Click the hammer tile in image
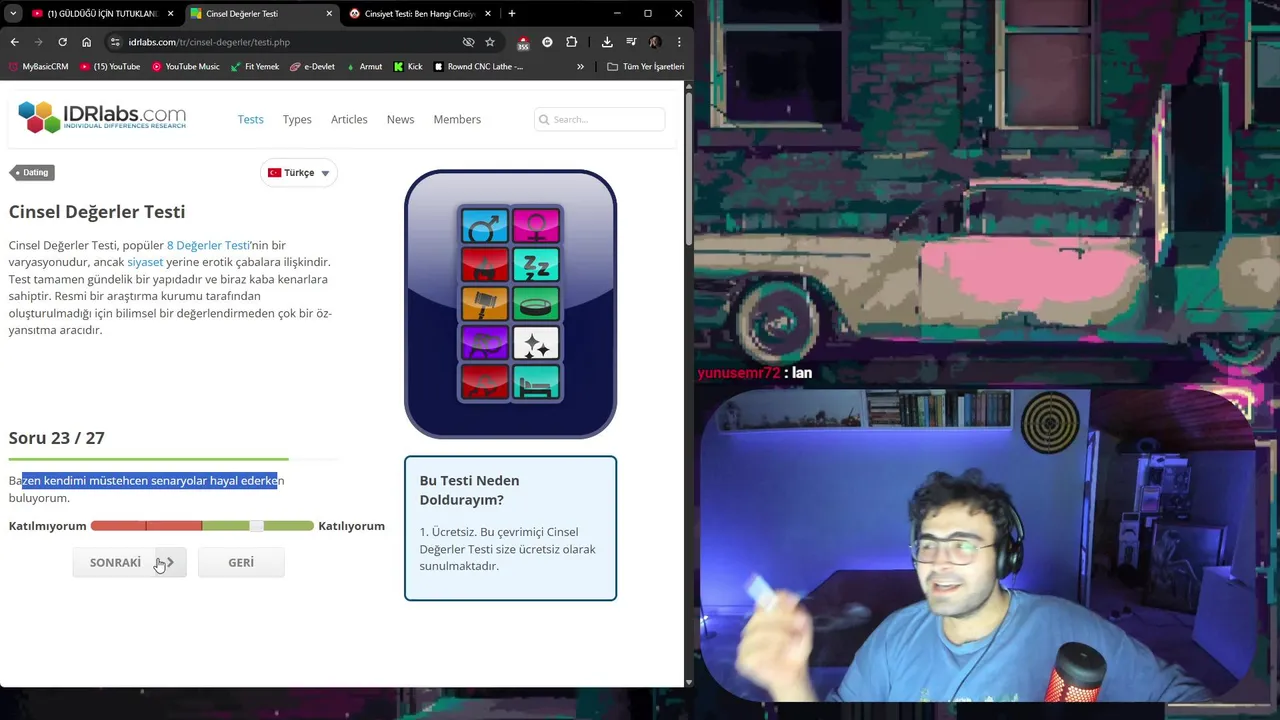The height and width of the screenshot is (720, 1280). tap(485, 304)
